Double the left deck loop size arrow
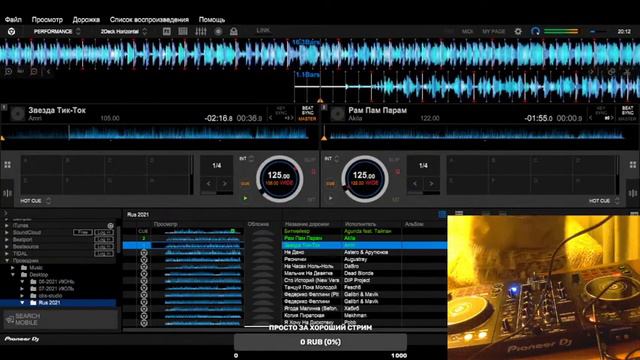 pos(224,184)
